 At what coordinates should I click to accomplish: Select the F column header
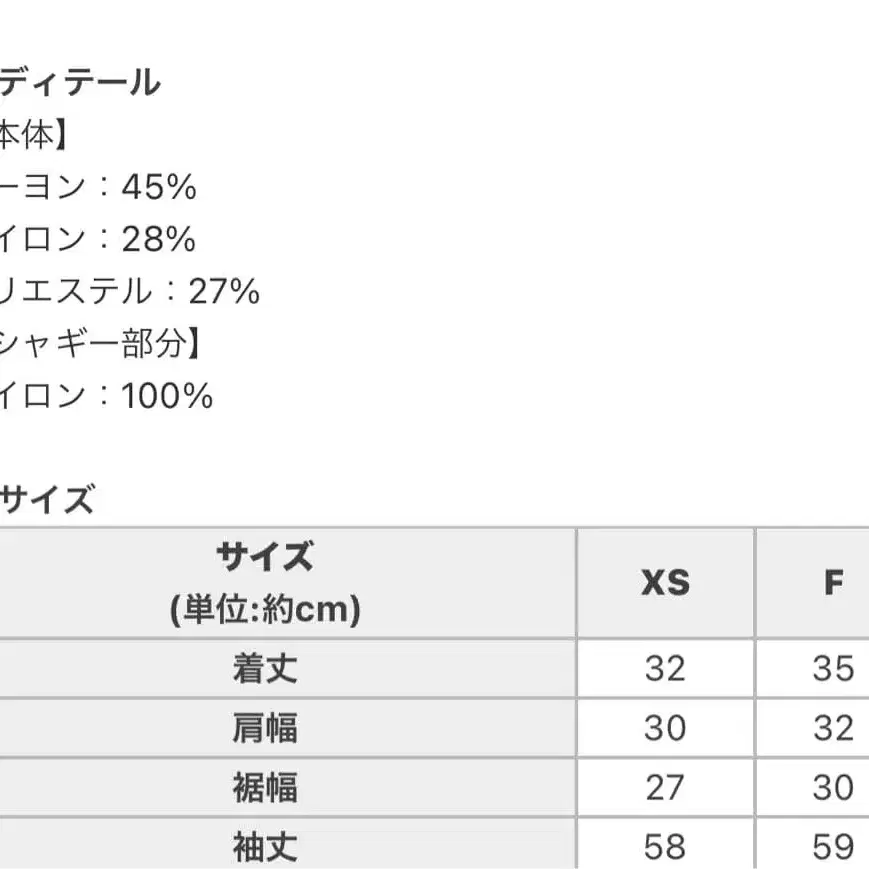point(833,582)
